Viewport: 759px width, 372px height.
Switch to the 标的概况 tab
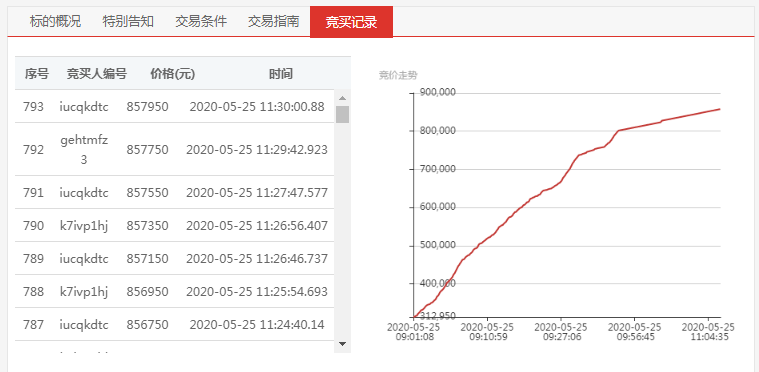(x=55, y=22)
